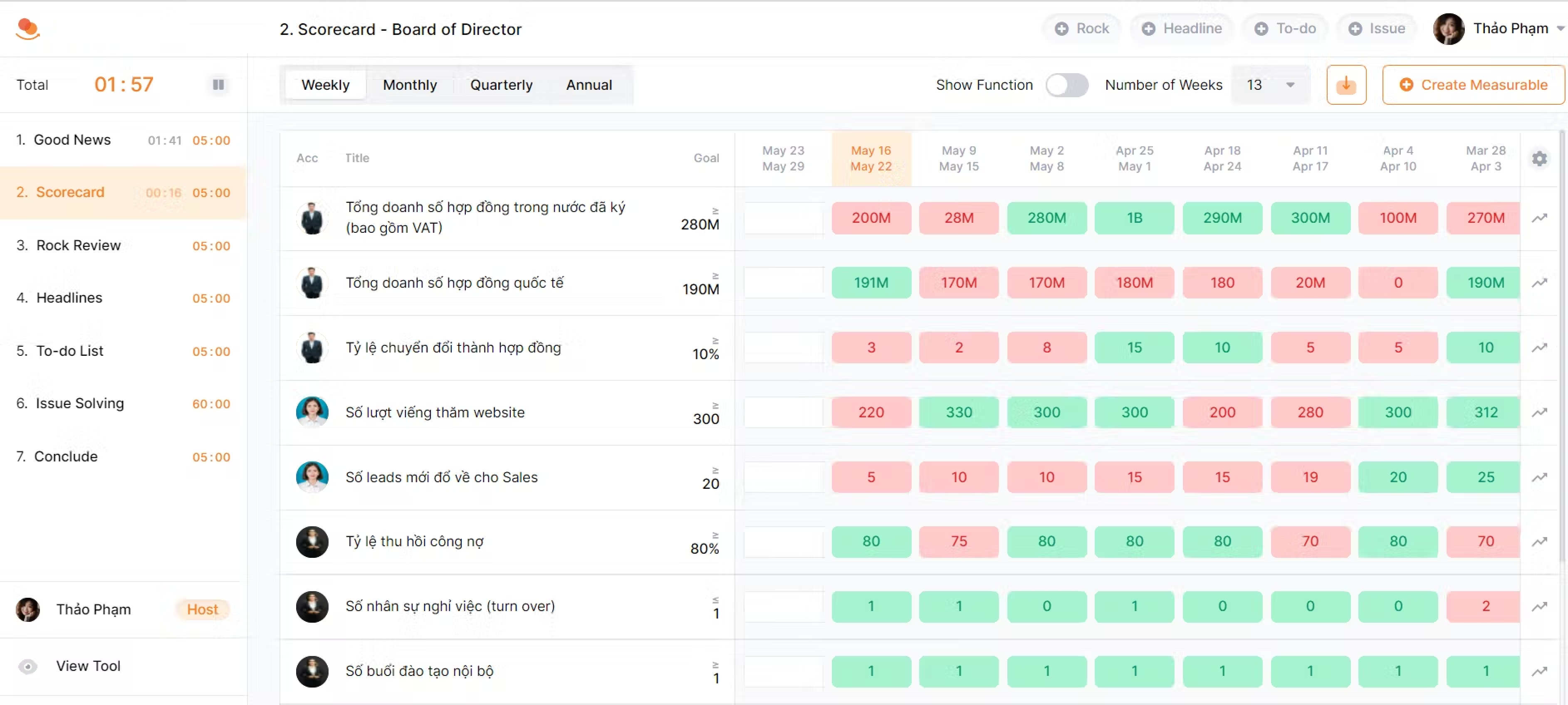Pause the meeting timer
The image size is (1568, 705).
click(x=218, y=84)
